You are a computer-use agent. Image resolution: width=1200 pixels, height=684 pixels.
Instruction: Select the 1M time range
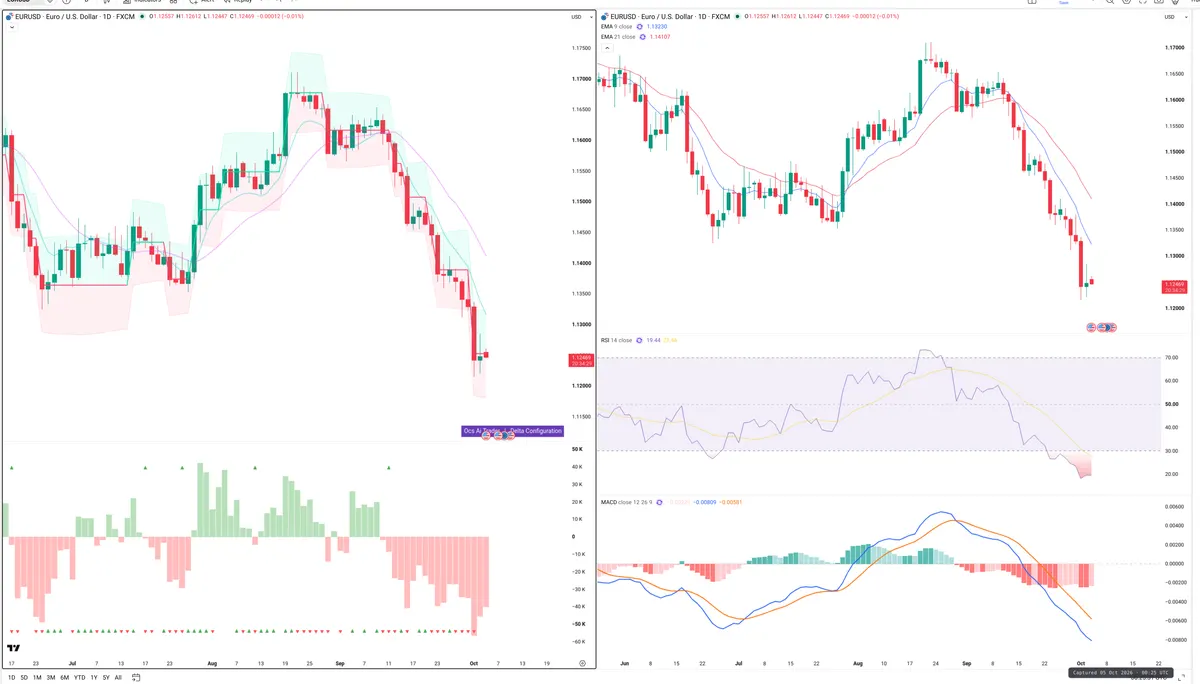tap(37, 677)
